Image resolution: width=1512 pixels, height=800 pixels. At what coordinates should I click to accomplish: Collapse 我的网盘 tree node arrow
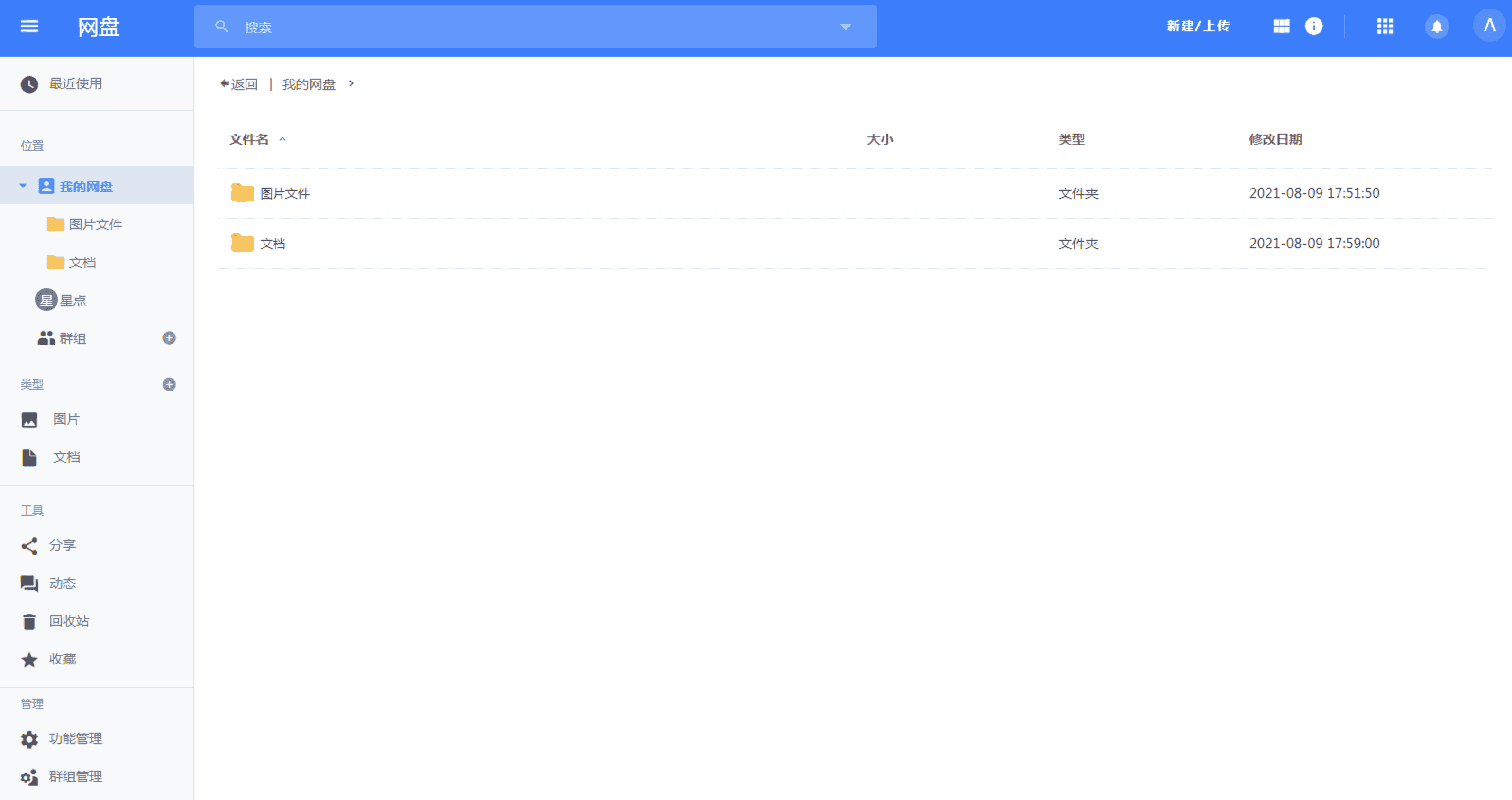(x=23, y=186)
